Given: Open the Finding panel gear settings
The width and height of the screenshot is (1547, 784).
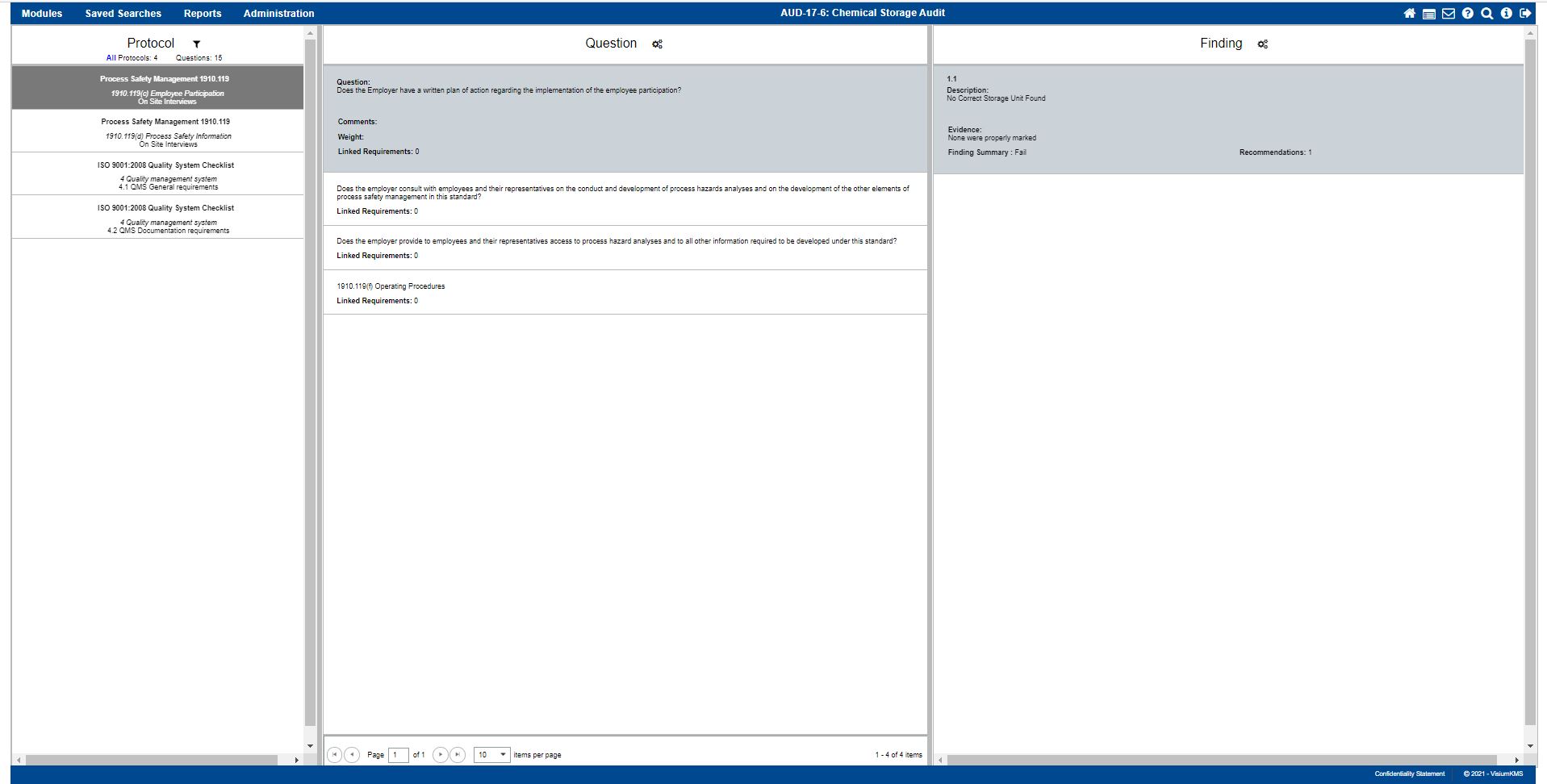Looking at the screenshot, I should pos(1263,44).
